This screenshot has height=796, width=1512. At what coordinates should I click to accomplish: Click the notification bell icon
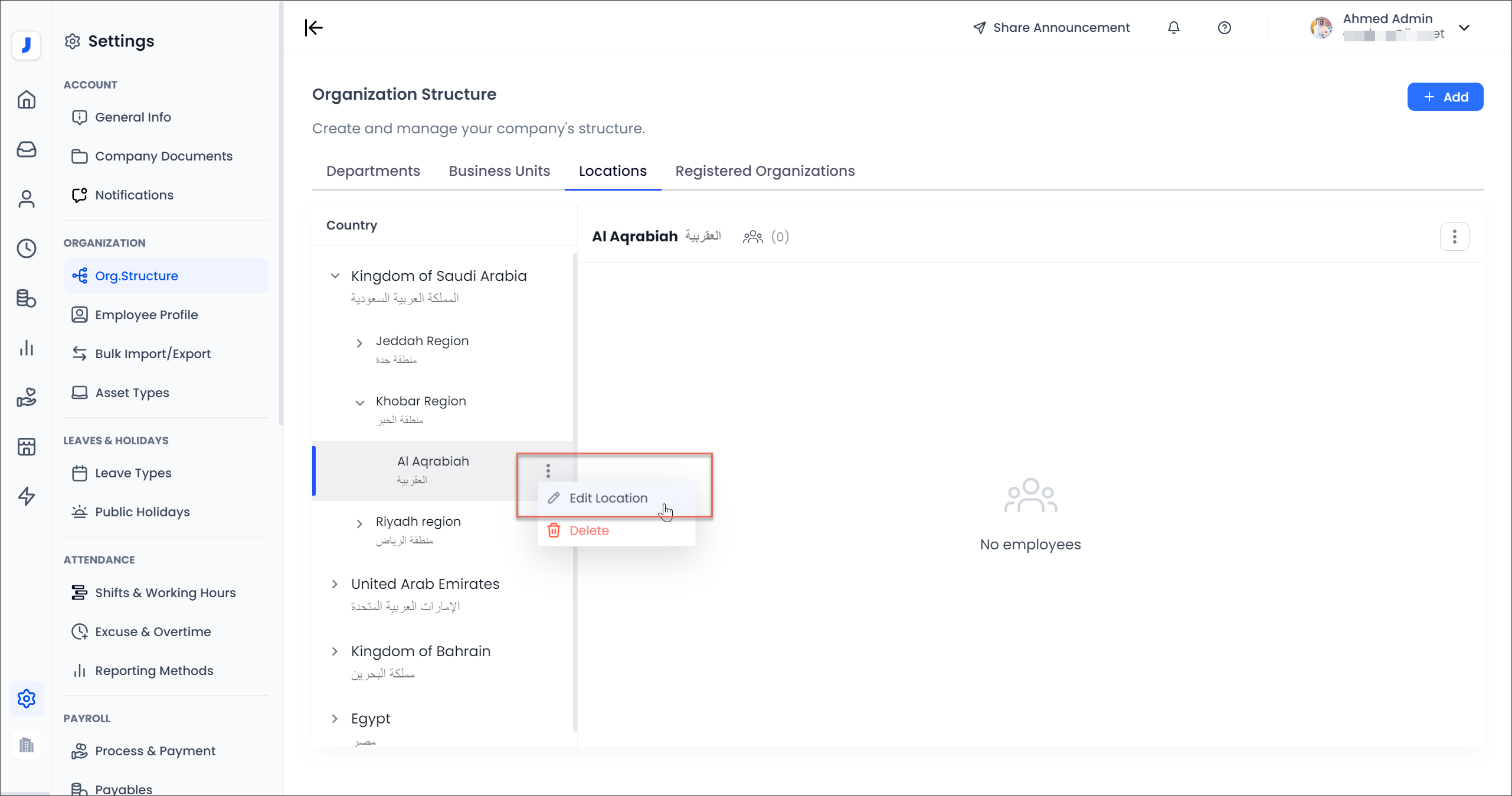click(1173, 28)
